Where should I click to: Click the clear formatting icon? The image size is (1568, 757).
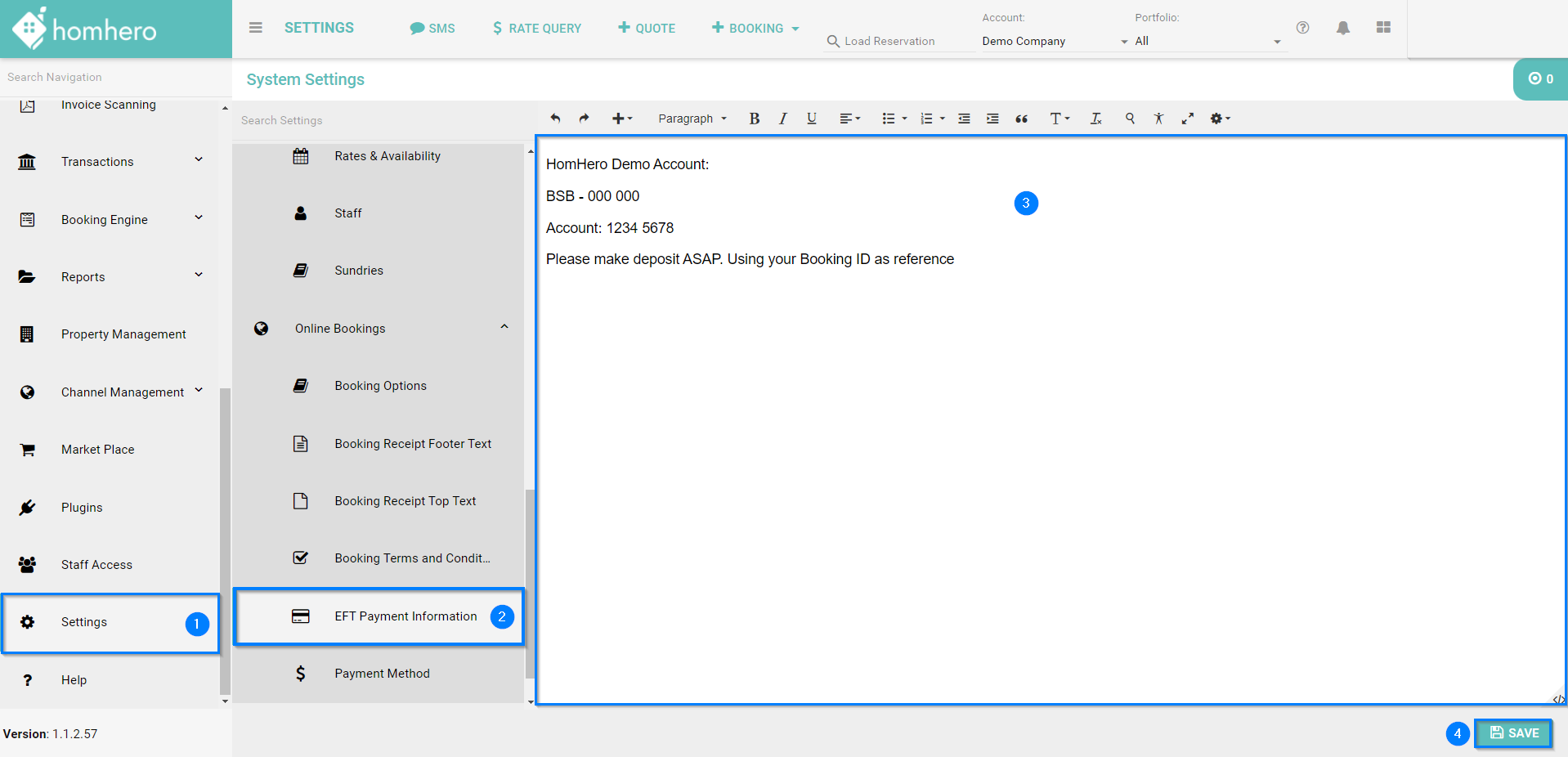(1095, 119)
